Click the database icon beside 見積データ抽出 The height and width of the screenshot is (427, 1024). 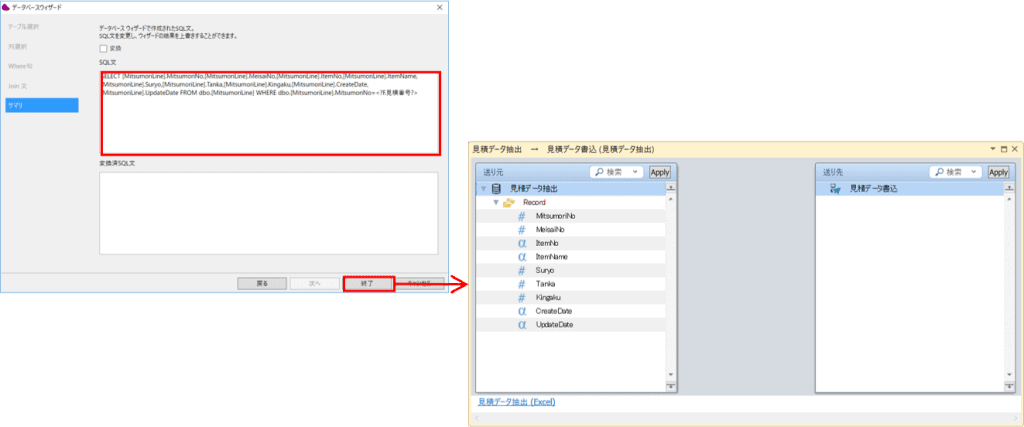(496, 188)
